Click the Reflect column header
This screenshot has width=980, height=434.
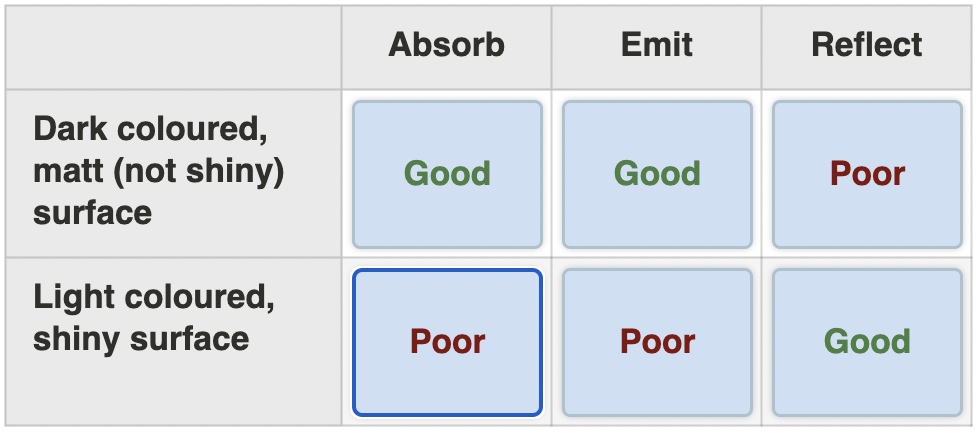click(x=867, y=45)
